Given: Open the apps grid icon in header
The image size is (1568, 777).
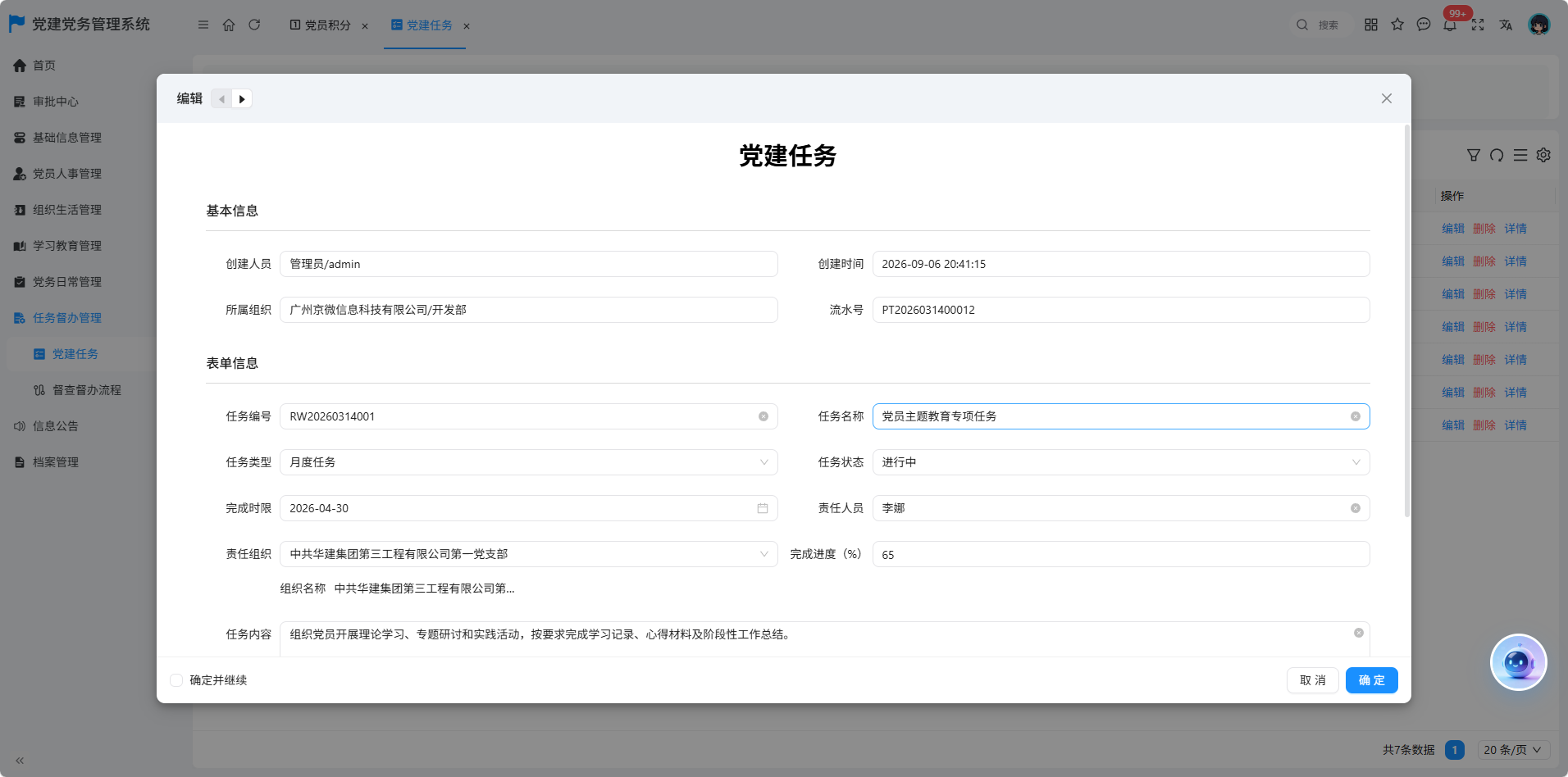Looking at the screenshot, I should coord(1371,25).
